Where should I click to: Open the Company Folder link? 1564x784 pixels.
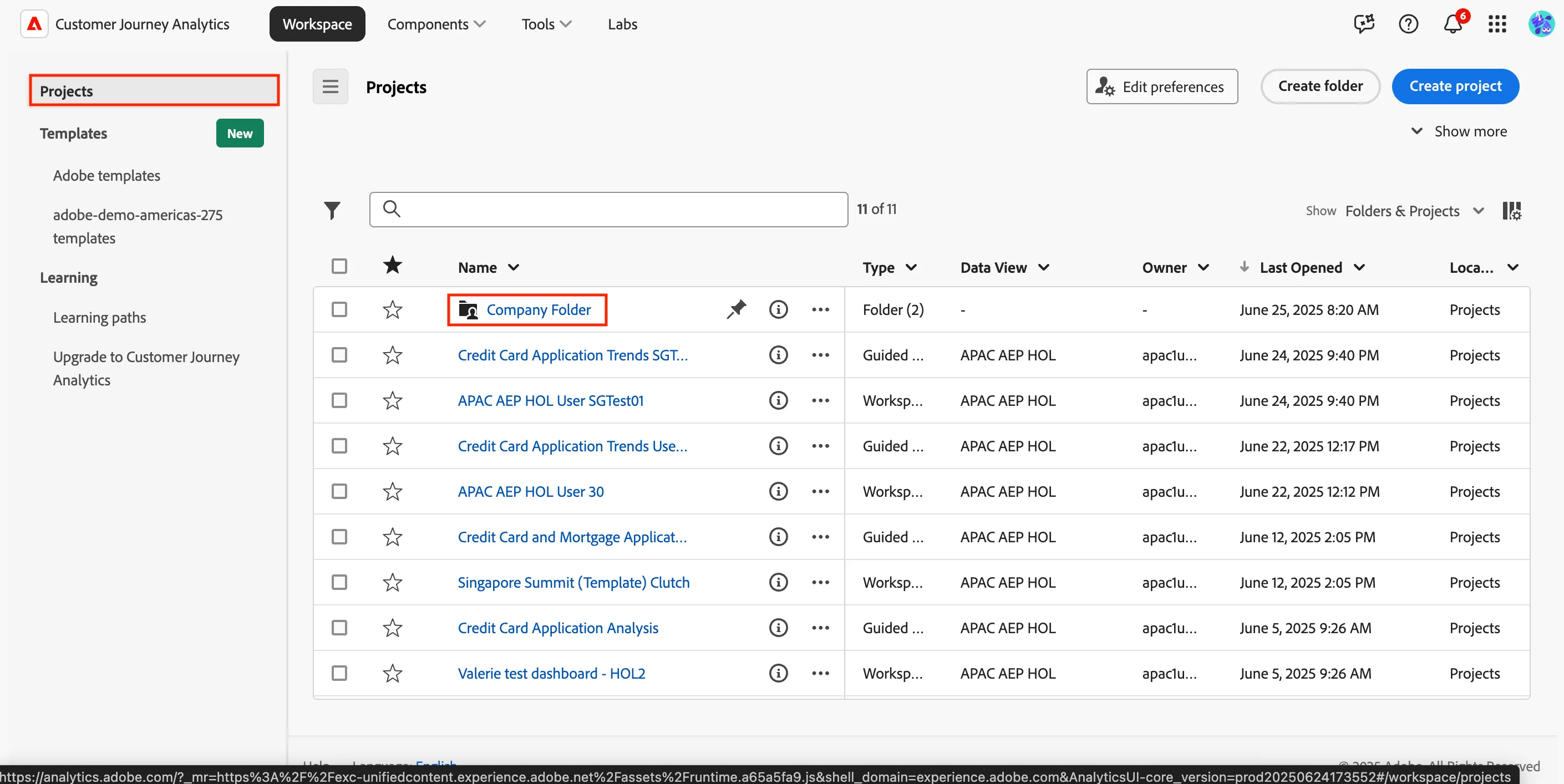[539, 309]
